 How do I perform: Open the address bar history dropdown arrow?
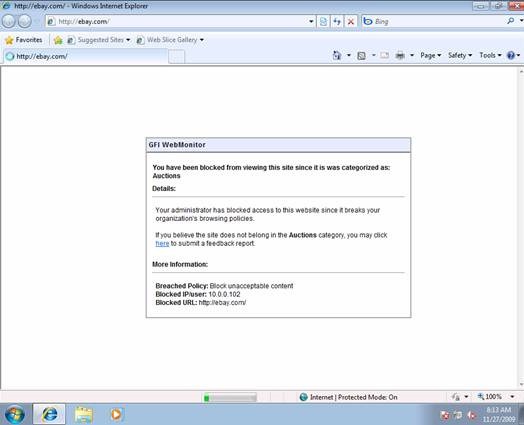click(x=311, y=22)
